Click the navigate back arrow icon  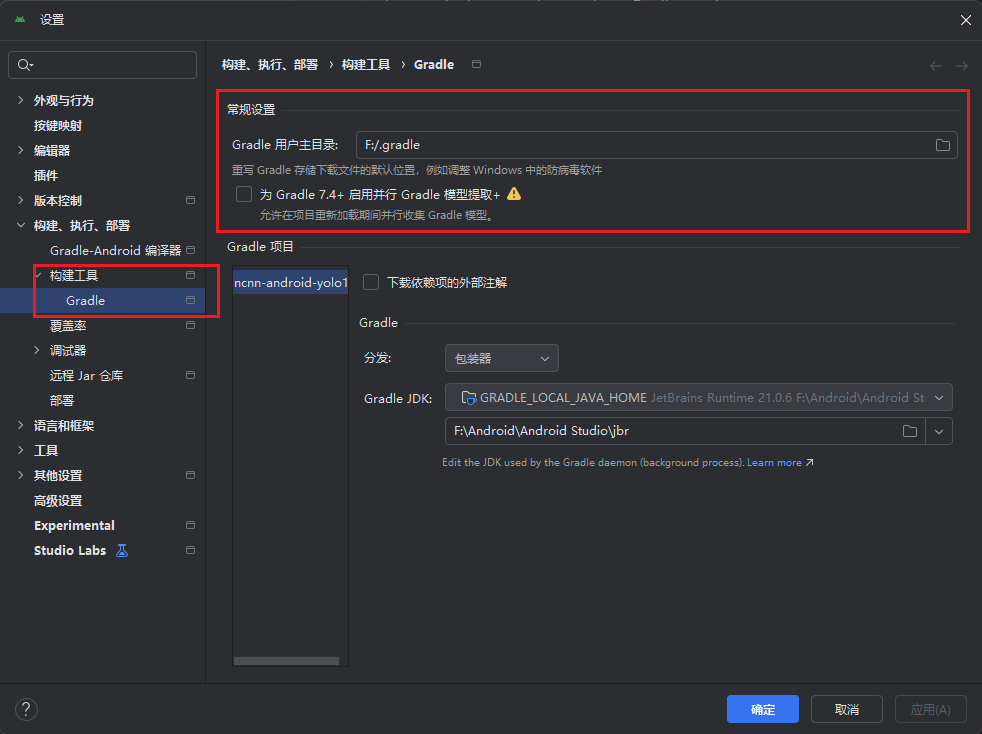(936, 66)
